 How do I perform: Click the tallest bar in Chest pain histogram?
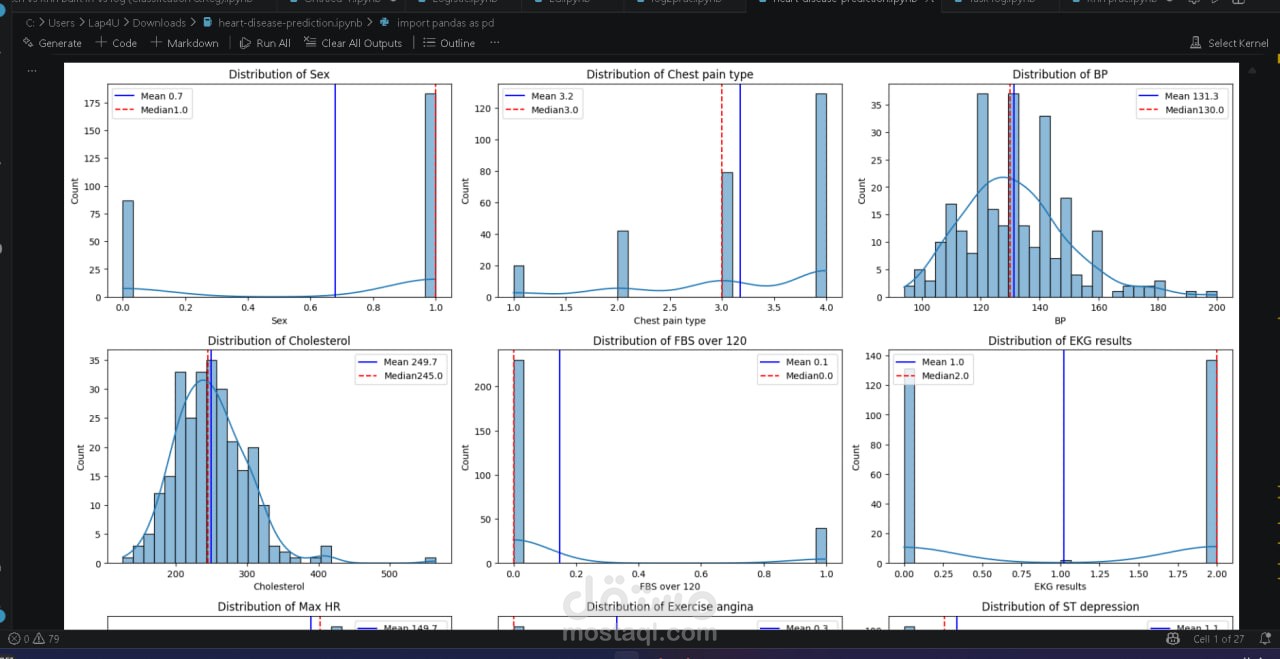[x=821, y=195]
